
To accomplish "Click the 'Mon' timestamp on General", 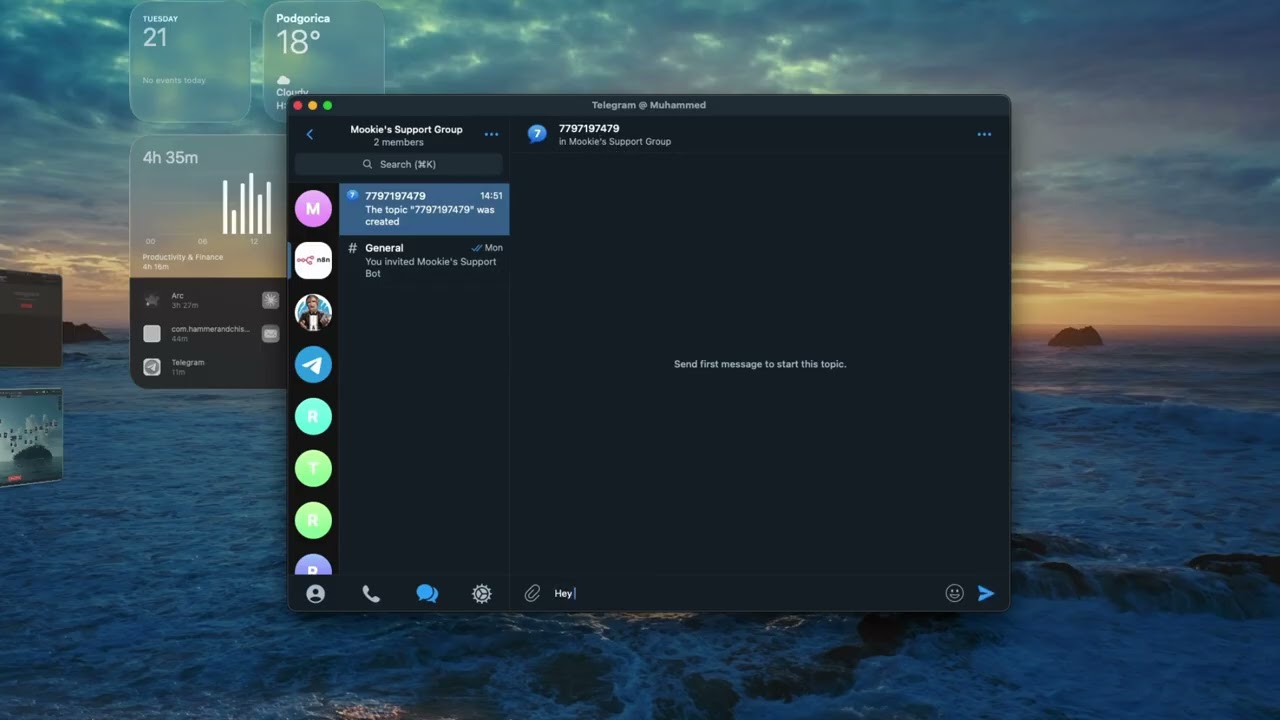I will 494,248.
